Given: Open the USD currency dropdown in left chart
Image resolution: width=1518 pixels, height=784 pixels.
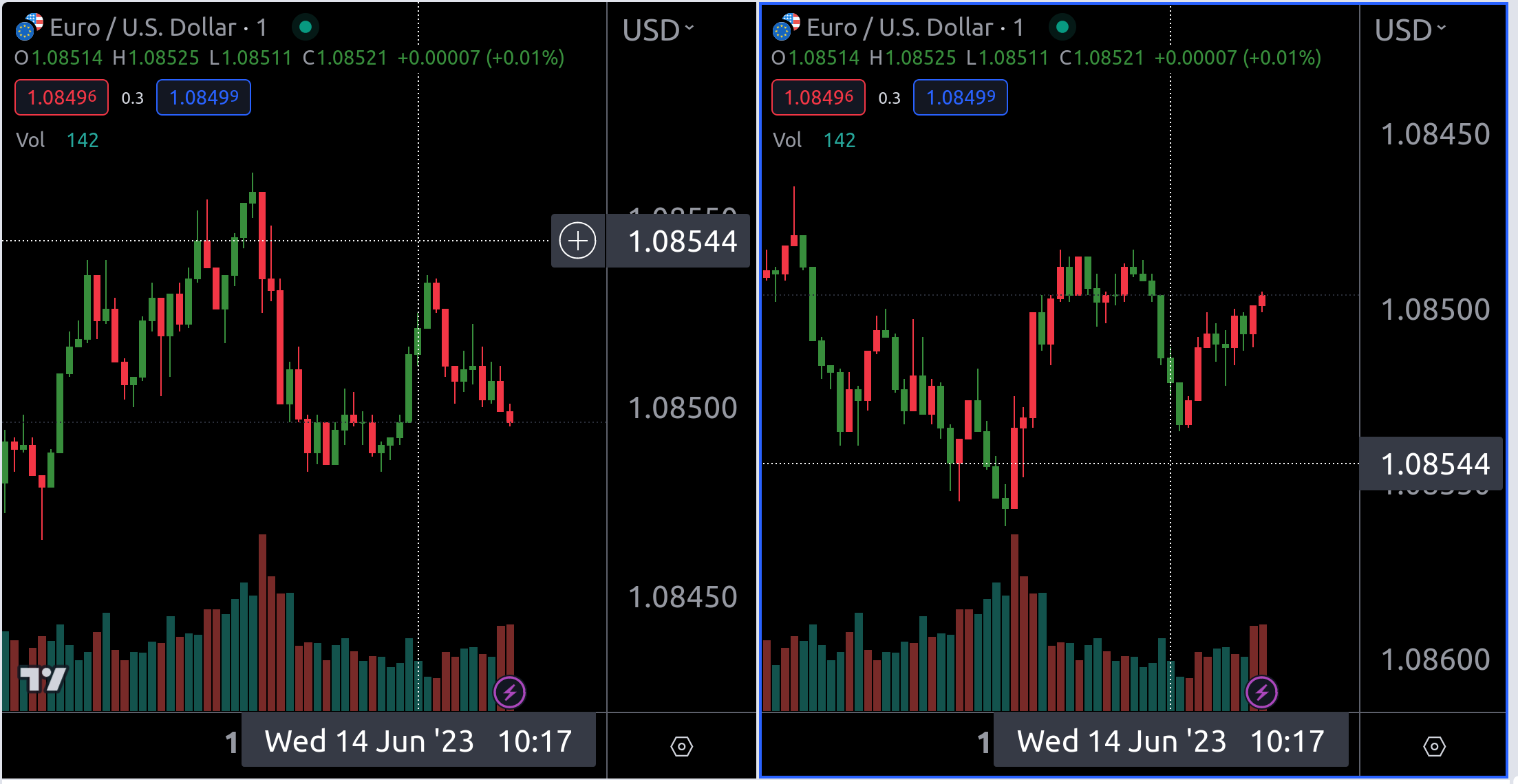Looking at the screenshot, I should (658, 30).
